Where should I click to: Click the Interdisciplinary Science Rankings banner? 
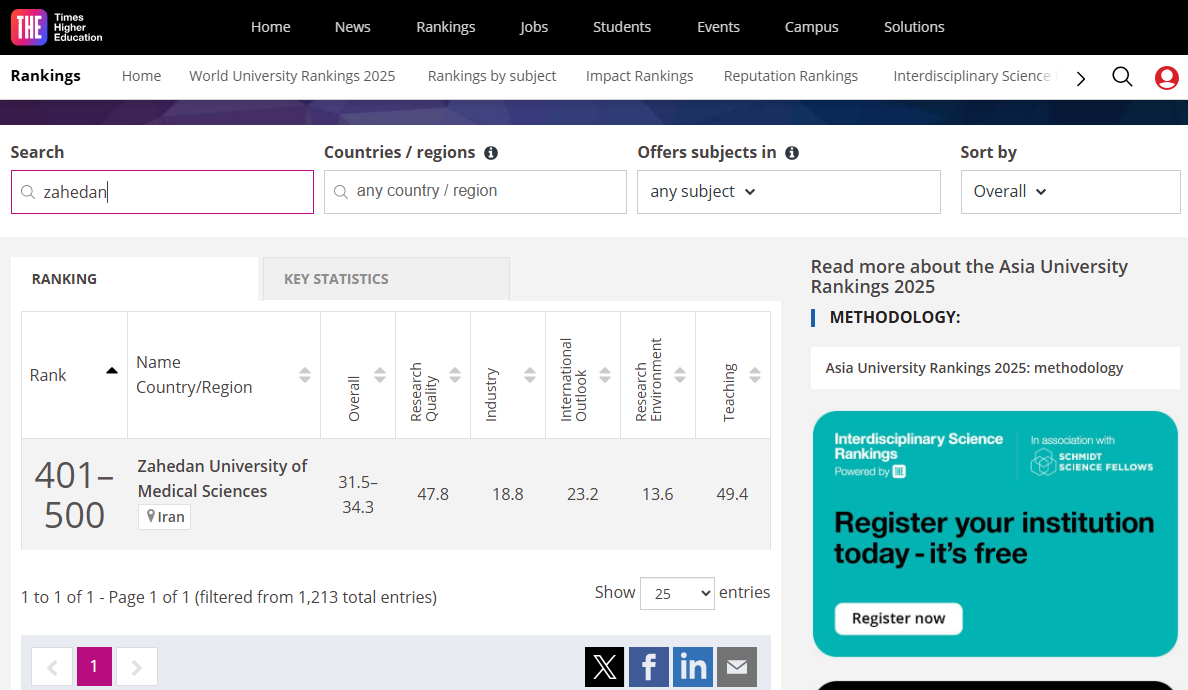(995, 534)
